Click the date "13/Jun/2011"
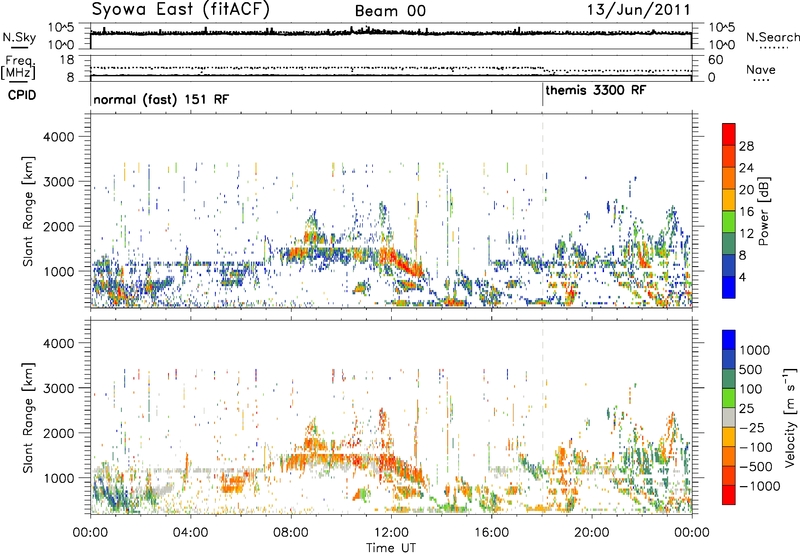The image size is (800, 554). 638,10
